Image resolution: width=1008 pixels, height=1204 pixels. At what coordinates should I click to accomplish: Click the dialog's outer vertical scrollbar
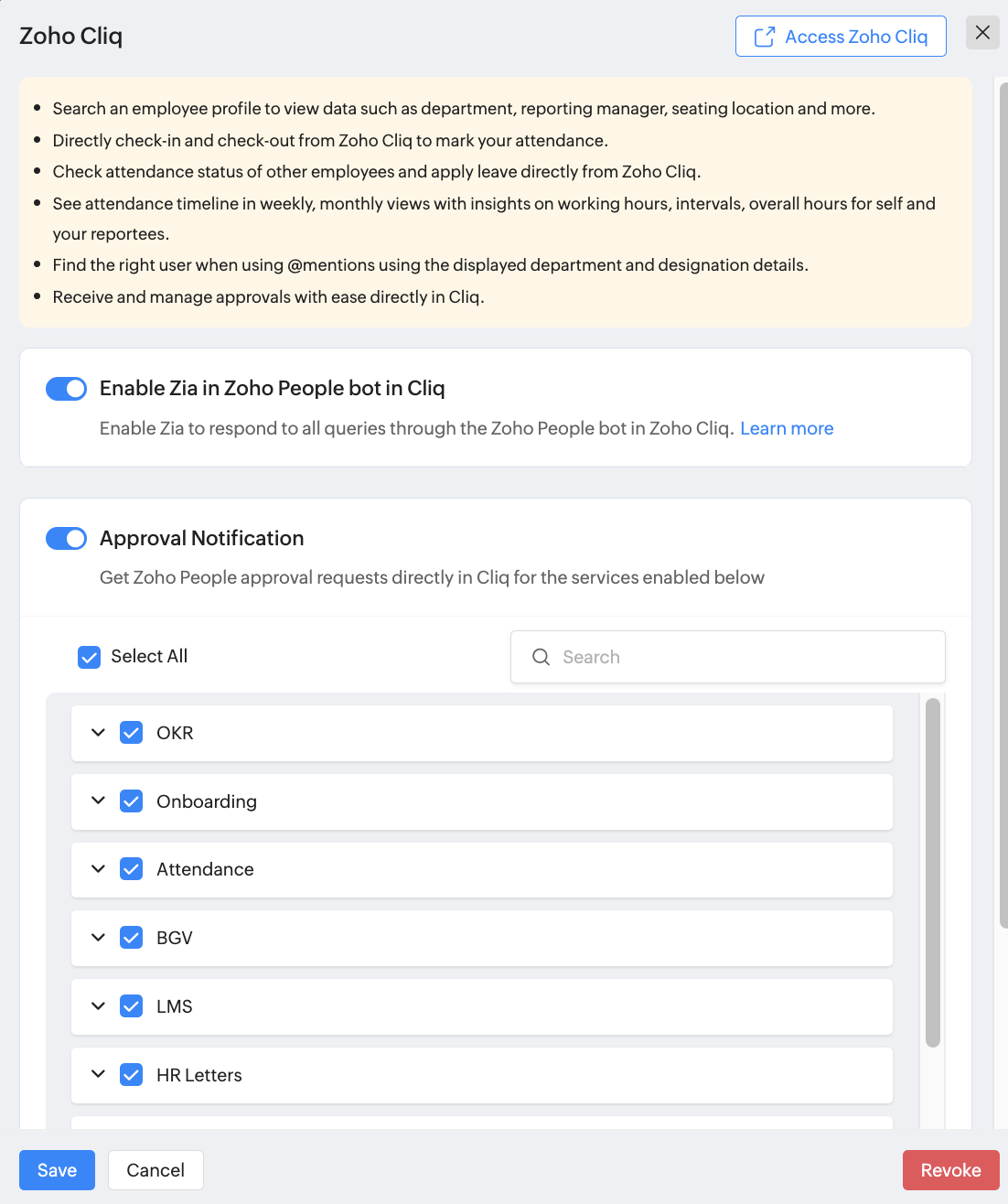tap(1003, 505)
